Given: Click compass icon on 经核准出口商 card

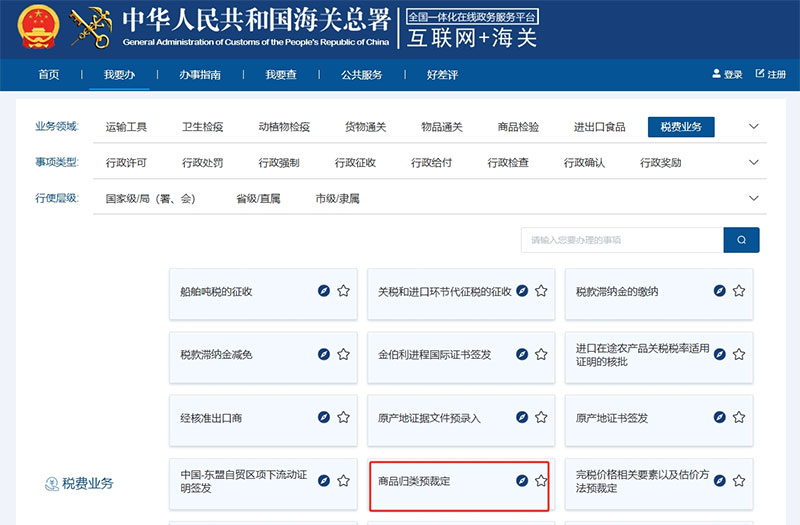Looking at the screenshot, I should click(323, 418).
